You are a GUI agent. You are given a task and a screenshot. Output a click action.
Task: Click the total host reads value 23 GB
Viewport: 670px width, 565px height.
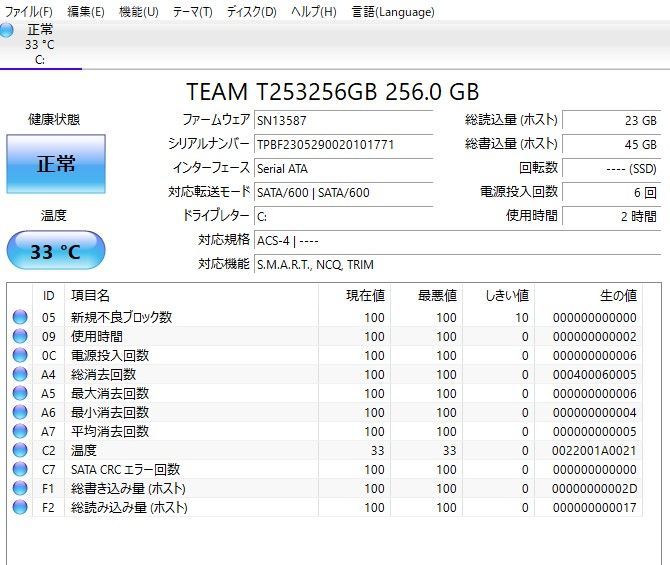pos(611,121)
